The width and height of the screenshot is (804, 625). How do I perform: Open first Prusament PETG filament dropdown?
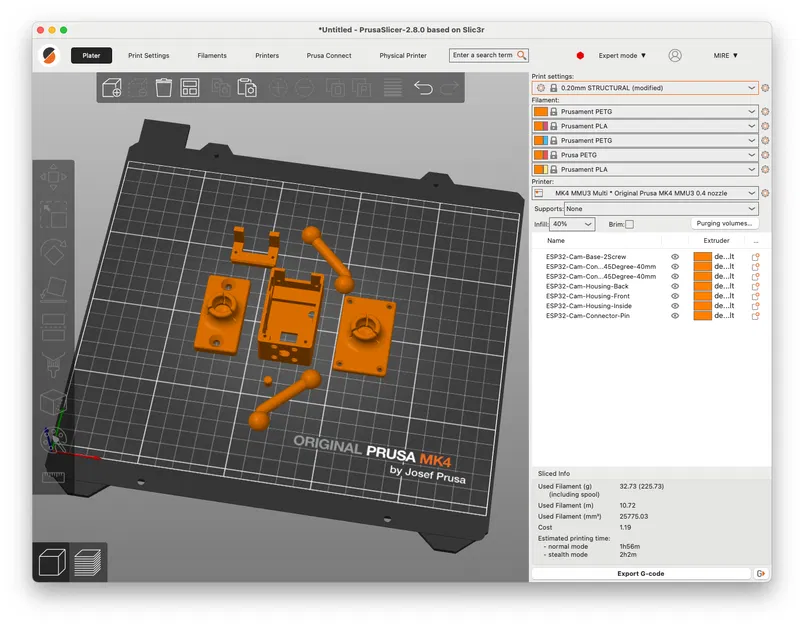645,111
